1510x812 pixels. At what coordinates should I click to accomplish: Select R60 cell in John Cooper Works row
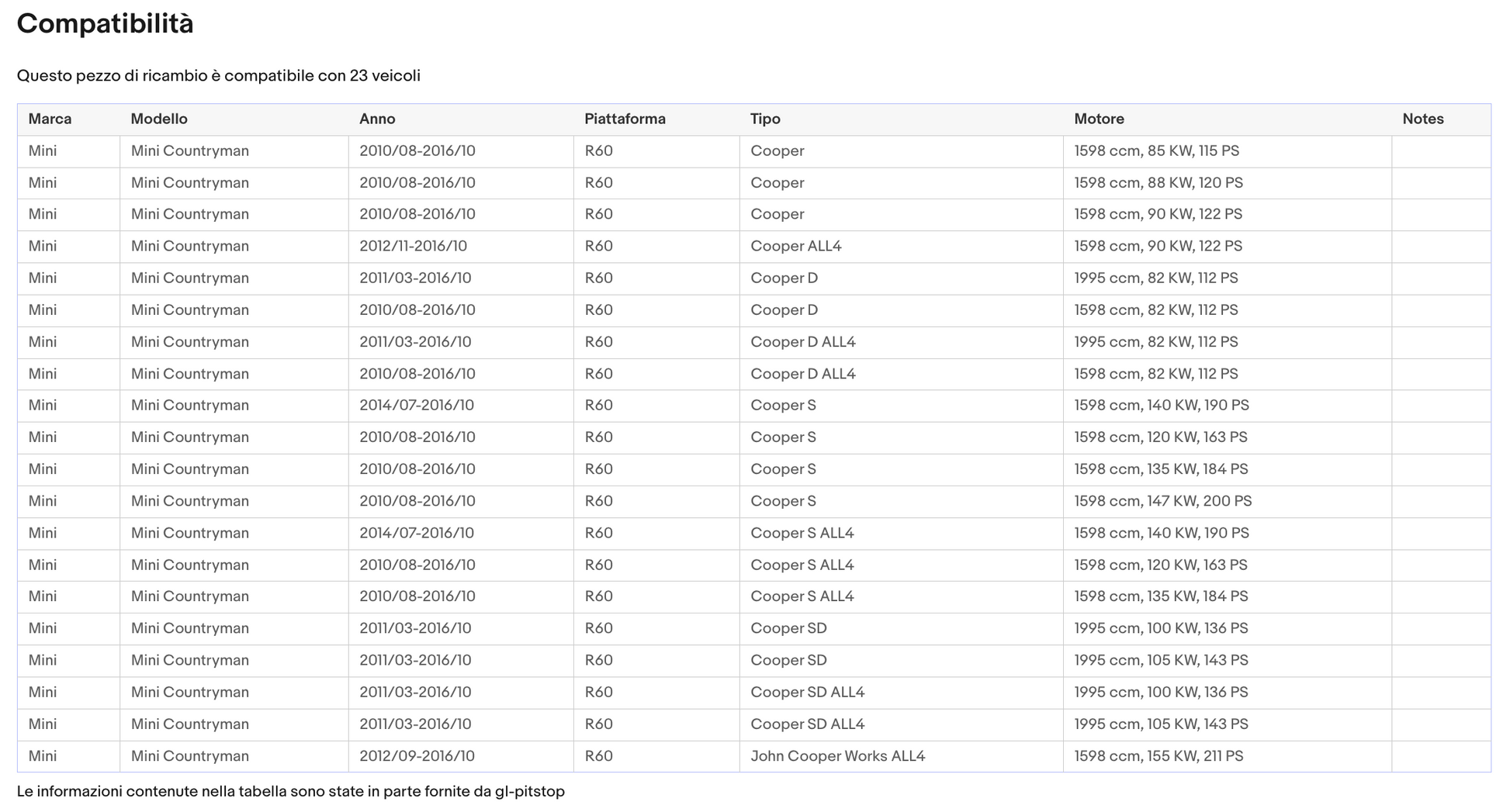[x=598, y=756]
